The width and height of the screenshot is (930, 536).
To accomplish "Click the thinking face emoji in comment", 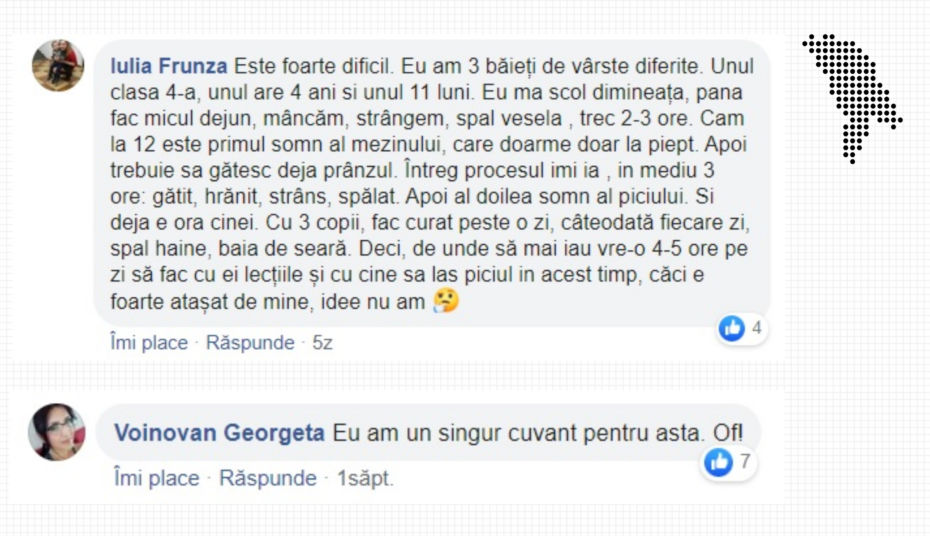I will coord(446,301).
